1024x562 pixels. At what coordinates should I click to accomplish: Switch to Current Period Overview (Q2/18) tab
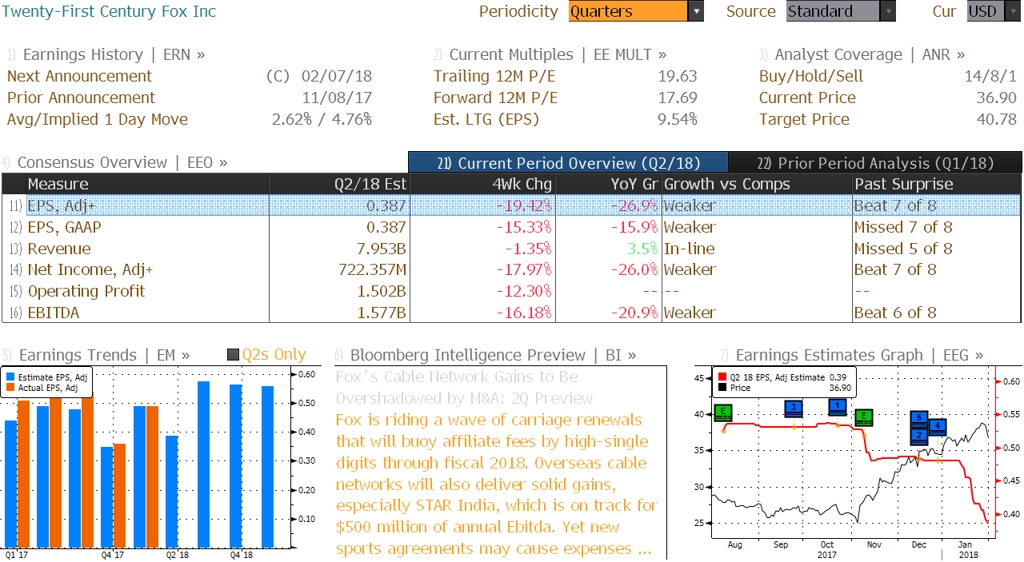[568, 163]
